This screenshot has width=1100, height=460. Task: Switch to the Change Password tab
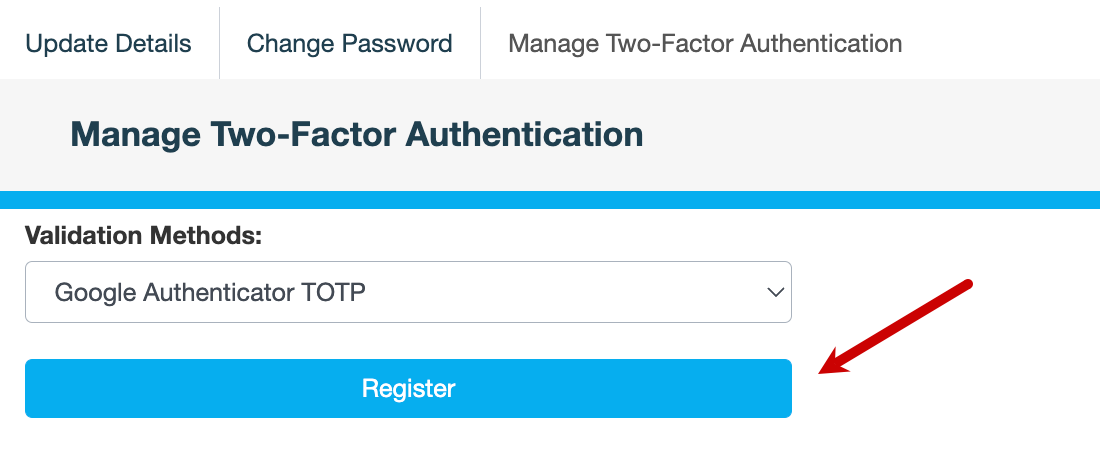[x=349, y=44]
